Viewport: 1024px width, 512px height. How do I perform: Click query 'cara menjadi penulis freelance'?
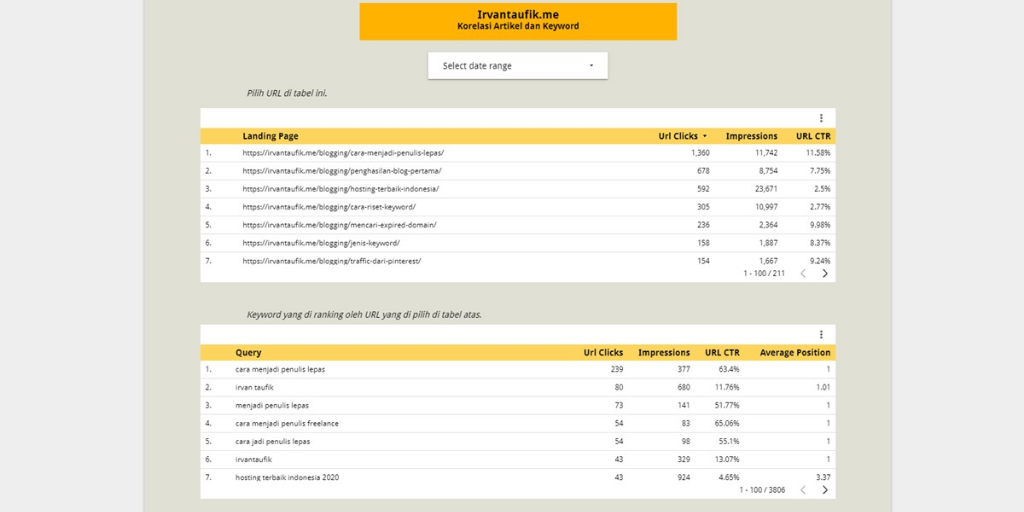287,423
